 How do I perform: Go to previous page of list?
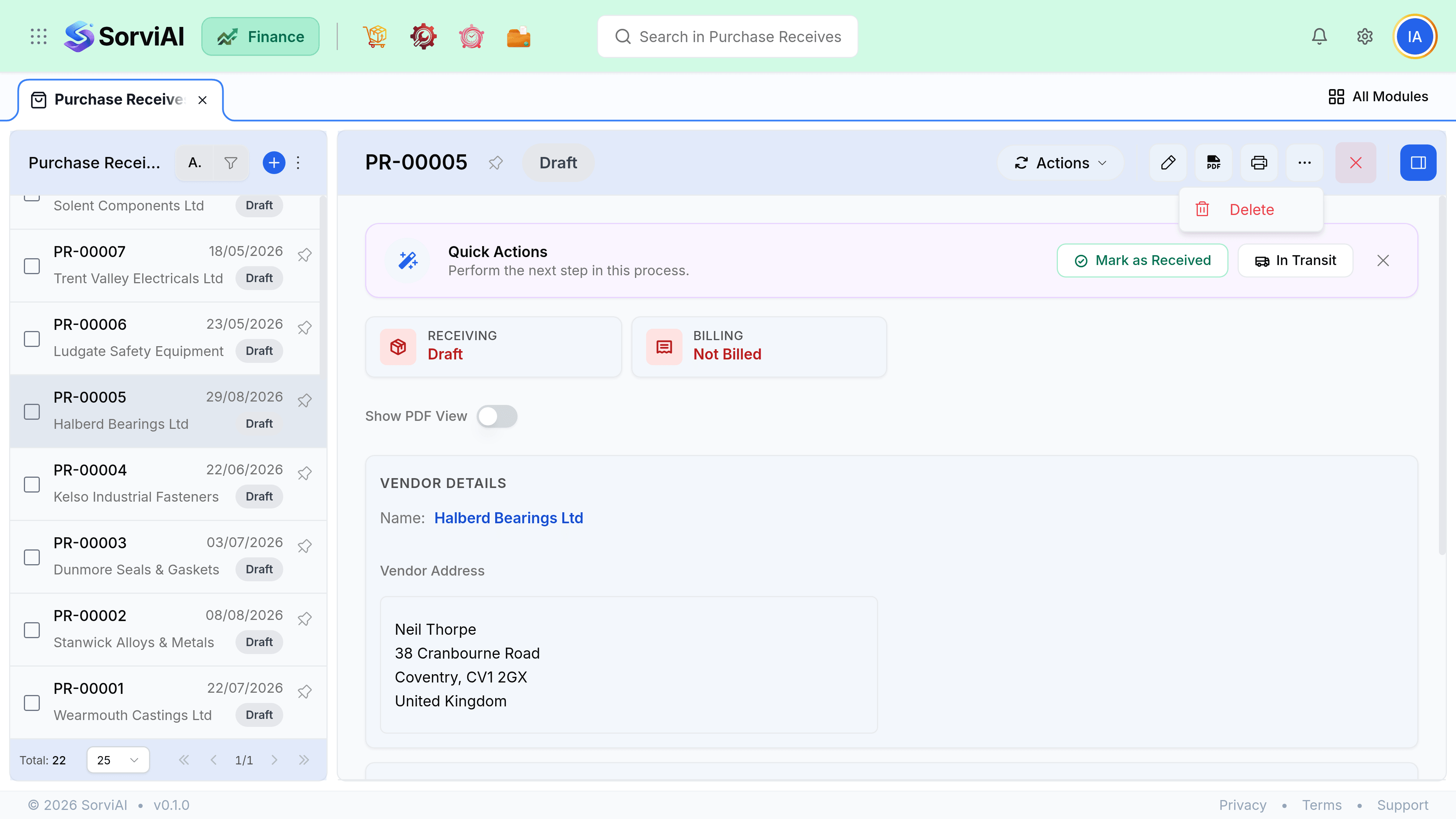point(213,759)
